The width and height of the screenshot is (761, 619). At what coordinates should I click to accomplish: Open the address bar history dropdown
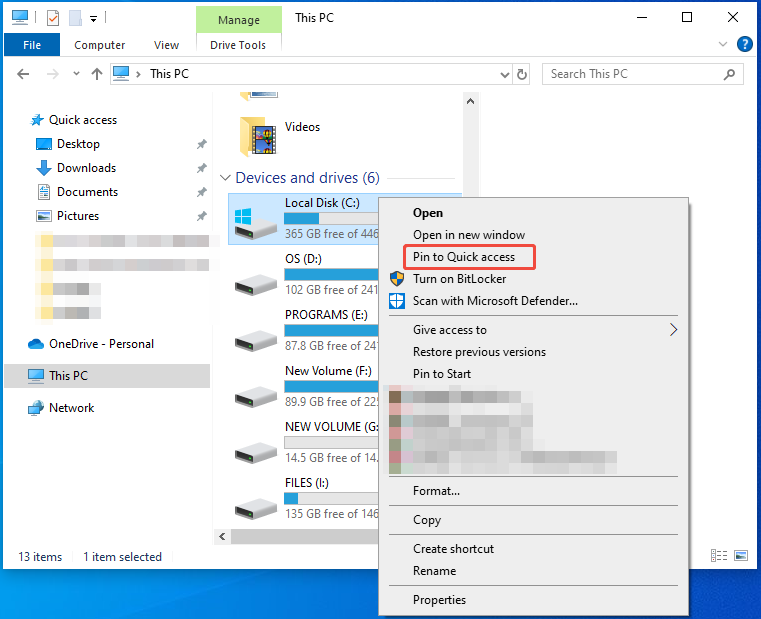(x=501, y=74)
